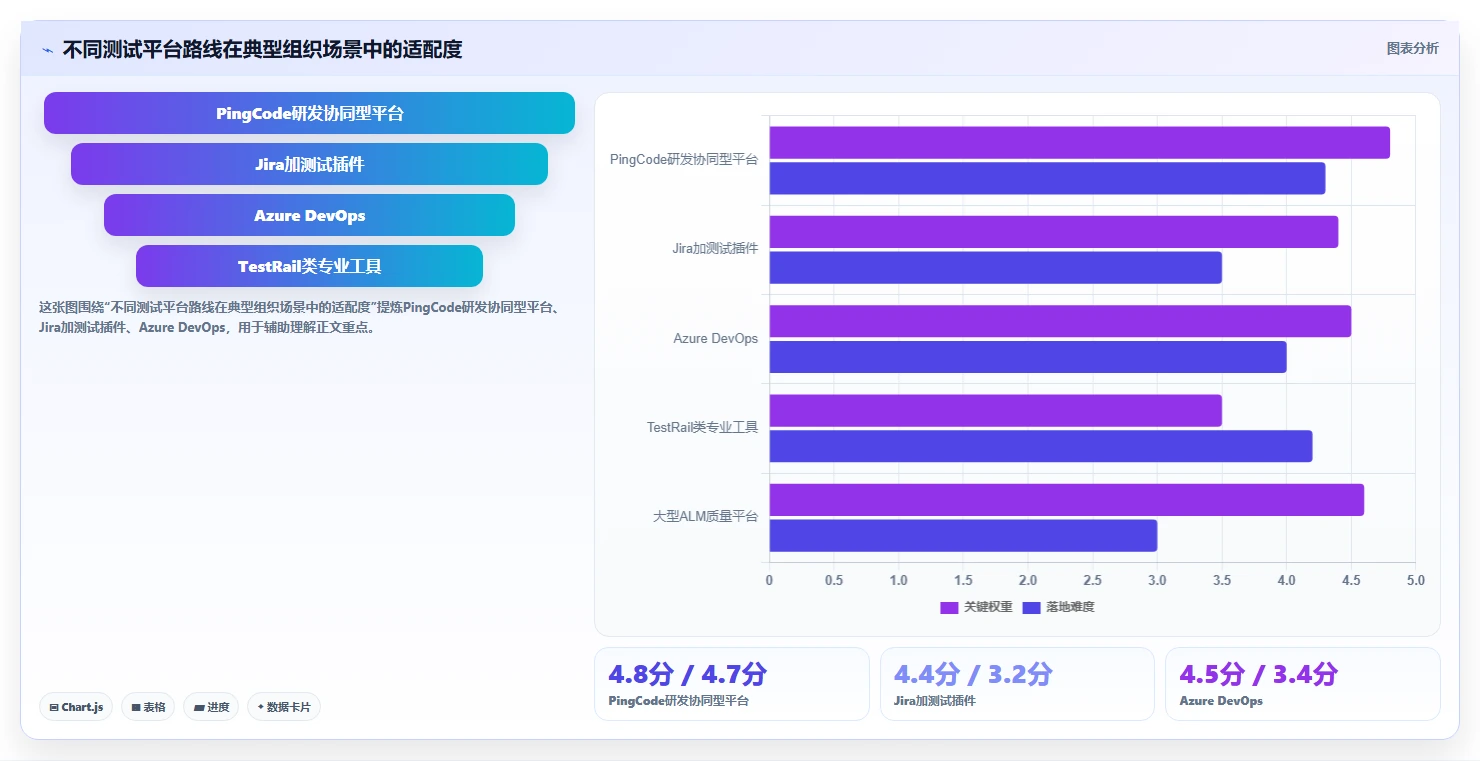
Task: Click the x-axis tick label 4.5
Action: pos(1351,580)
